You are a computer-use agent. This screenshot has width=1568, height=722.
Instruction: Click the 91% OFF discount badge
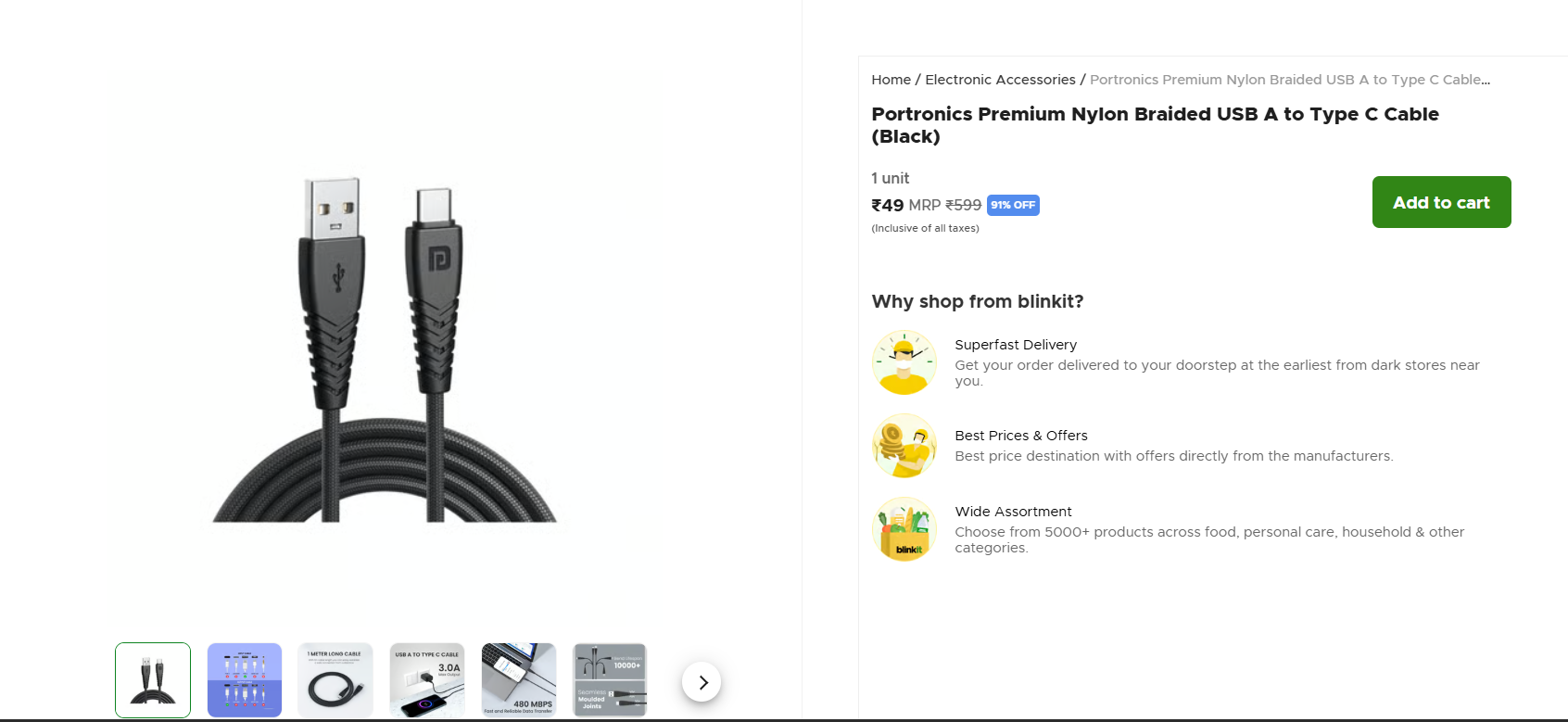pyautogui.click(x=1013, y=205)
